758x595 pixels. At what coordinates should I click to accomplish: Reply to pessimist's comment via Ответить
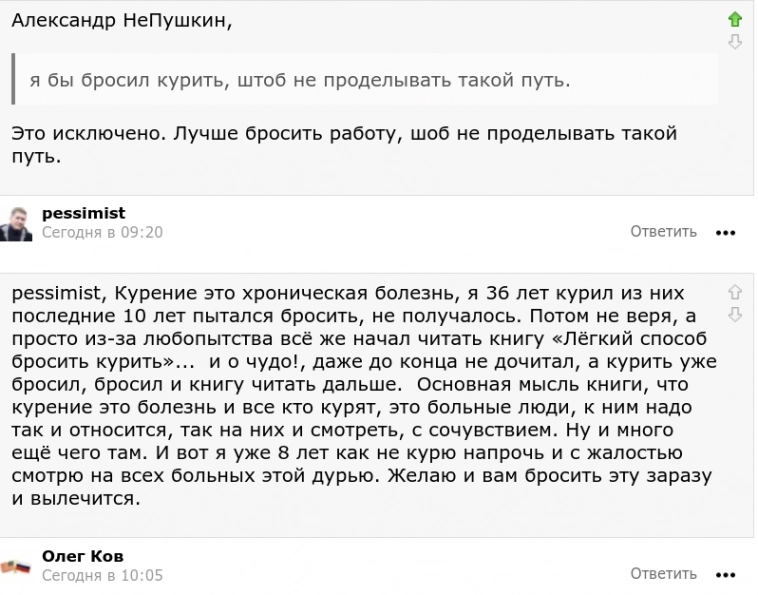pyautogui.click(x=663, y=232)
